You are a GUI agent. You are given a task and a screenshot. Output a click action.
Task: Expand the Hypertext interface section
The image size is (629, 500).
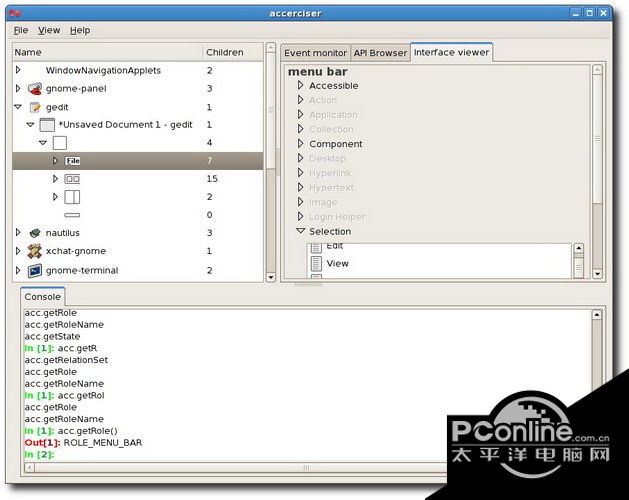(300, 187)
